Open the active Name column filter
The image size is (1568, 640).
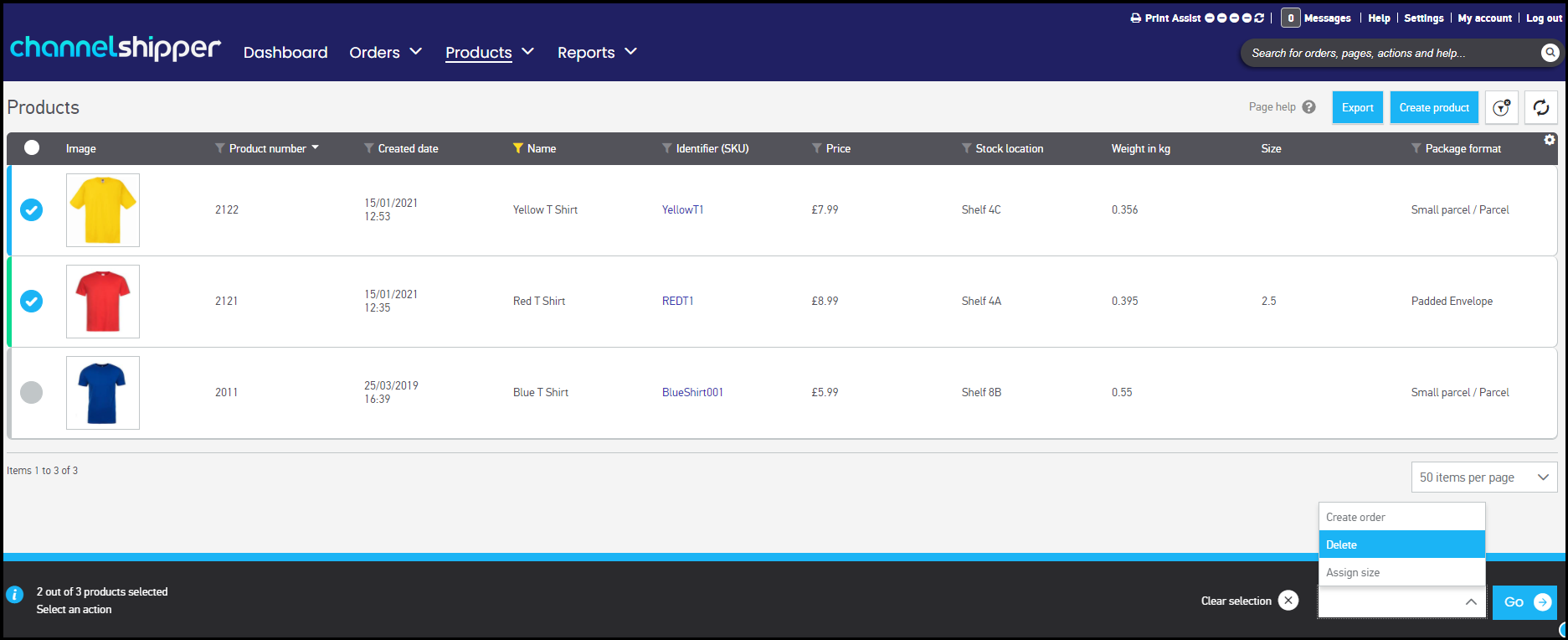518,148
